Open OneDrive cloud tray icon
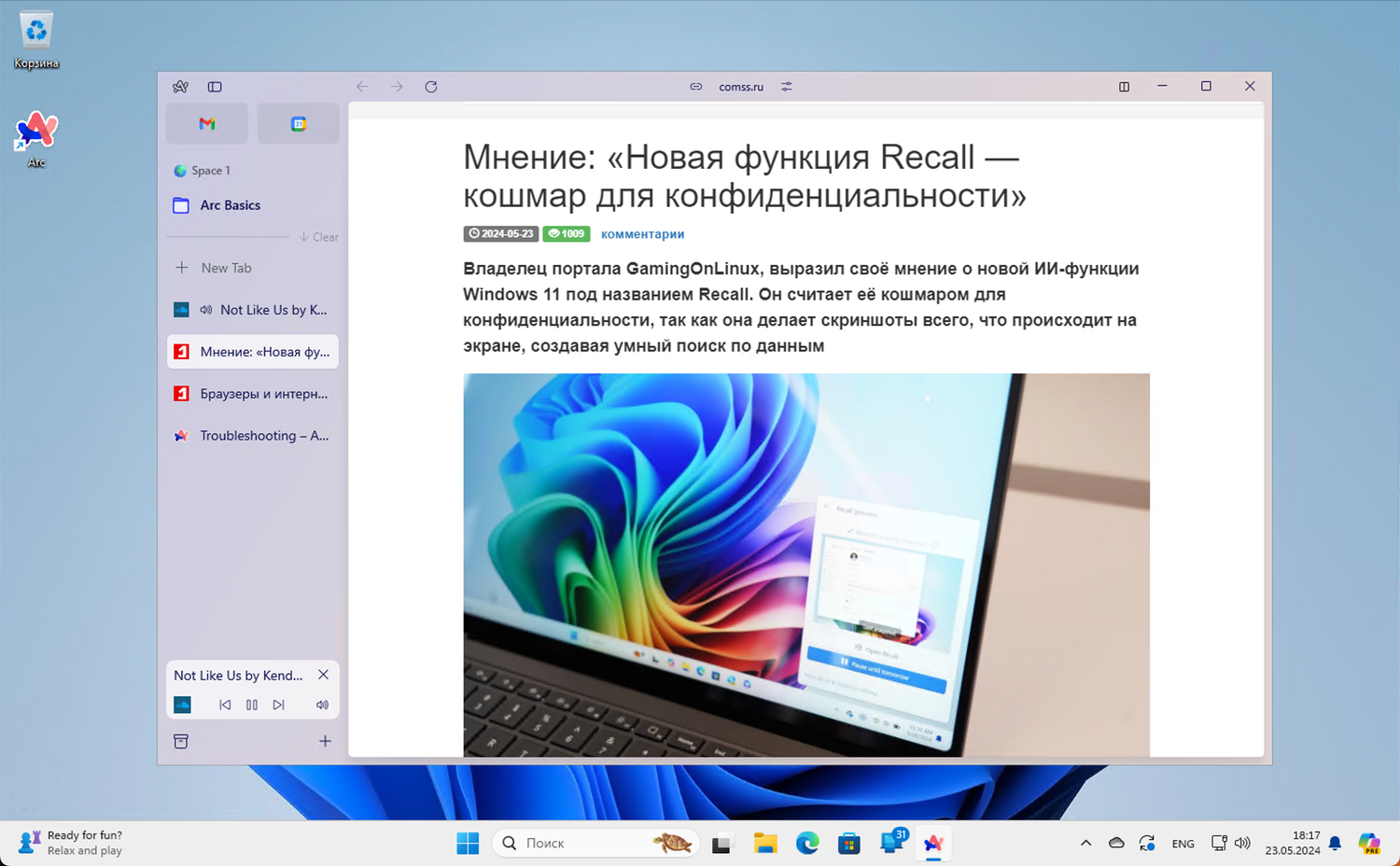1400x866 pixels. coord(1116,843)
